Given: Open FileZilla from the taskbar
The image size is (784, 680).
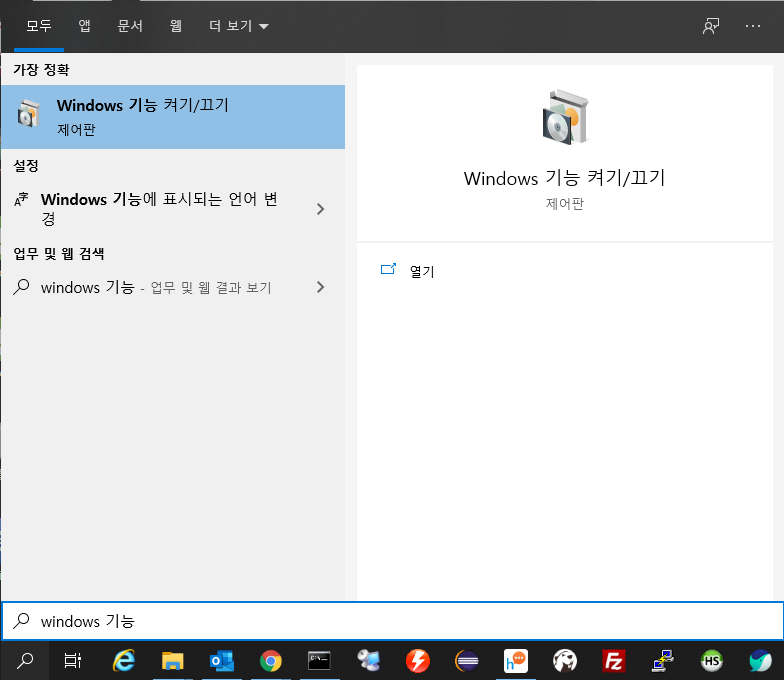Looking at the screenshot, I should [x=614, y=660].
